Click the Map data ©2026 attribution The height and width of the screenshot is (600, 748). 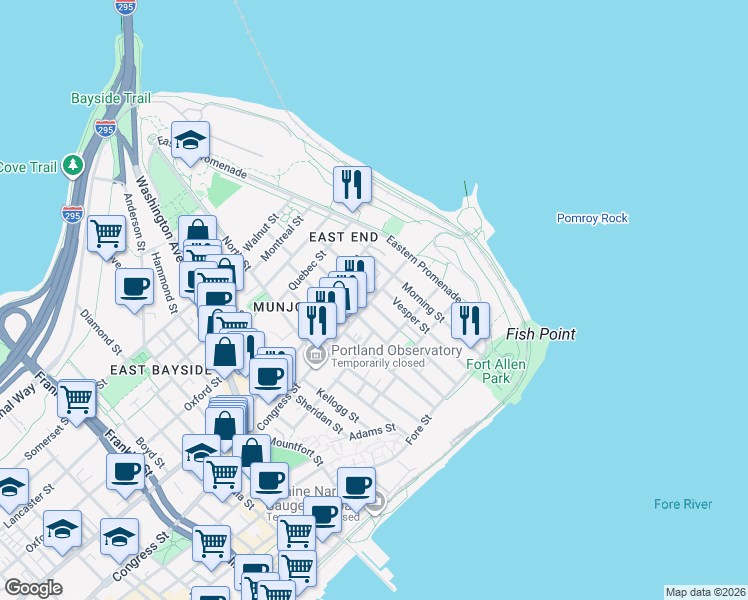pyautogui.click(x=706, y=592)
